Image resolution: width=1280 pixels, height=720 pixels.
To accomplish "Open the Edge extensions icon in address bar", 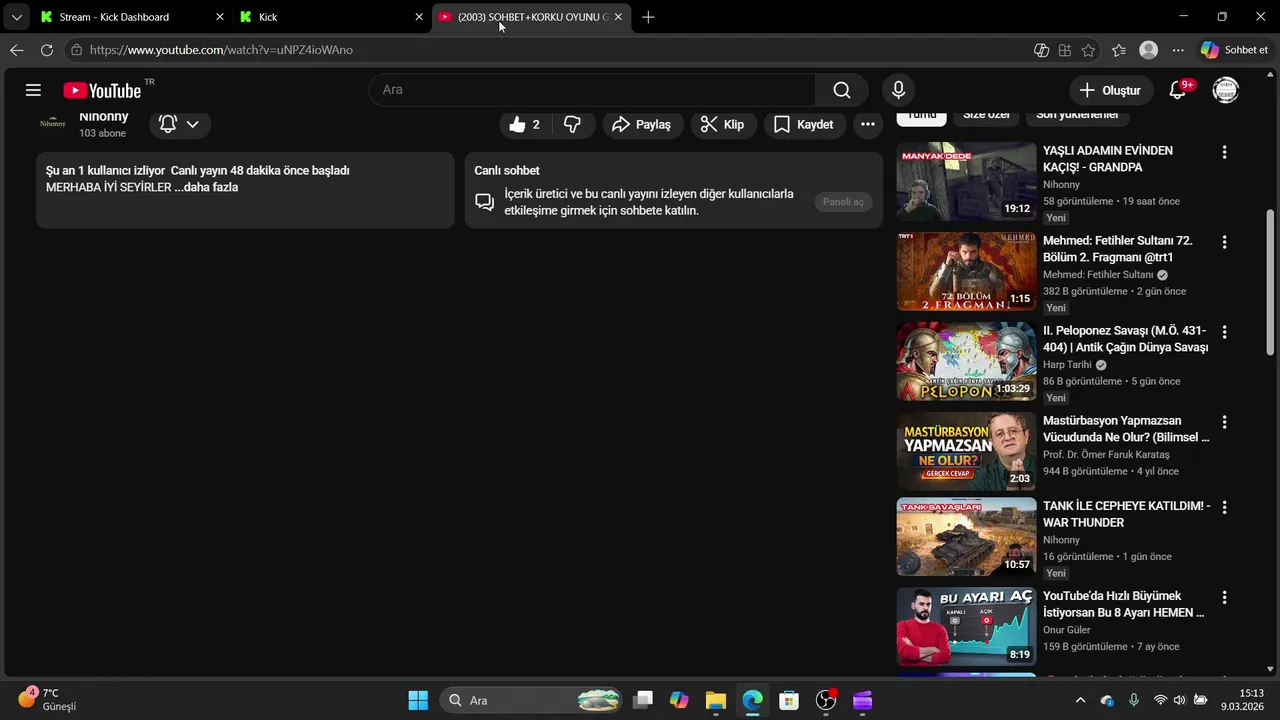I will click(x=1065, y=50).
